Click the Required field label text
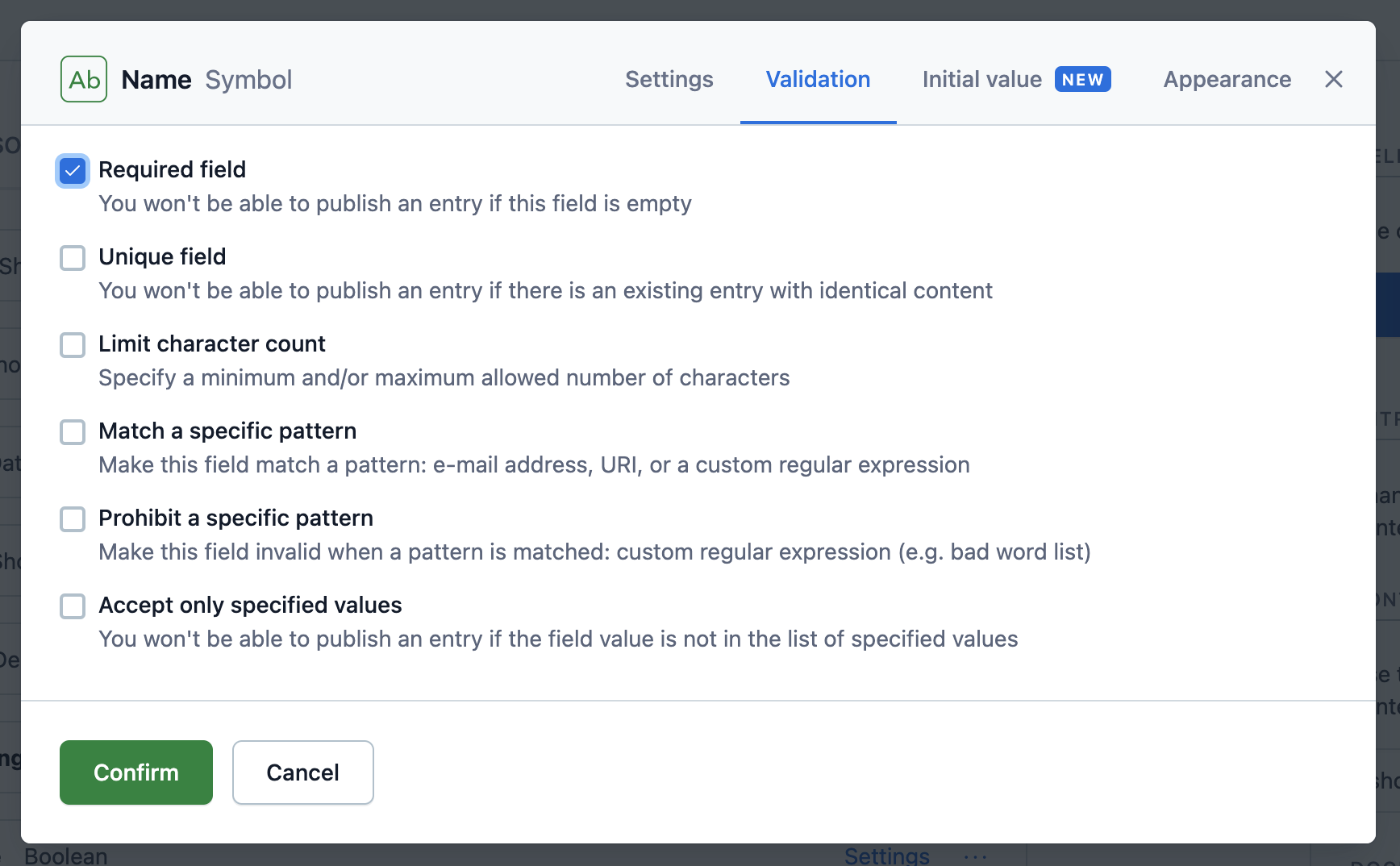The width and height of the screenshot is (1400, 866). pos(172,169)
